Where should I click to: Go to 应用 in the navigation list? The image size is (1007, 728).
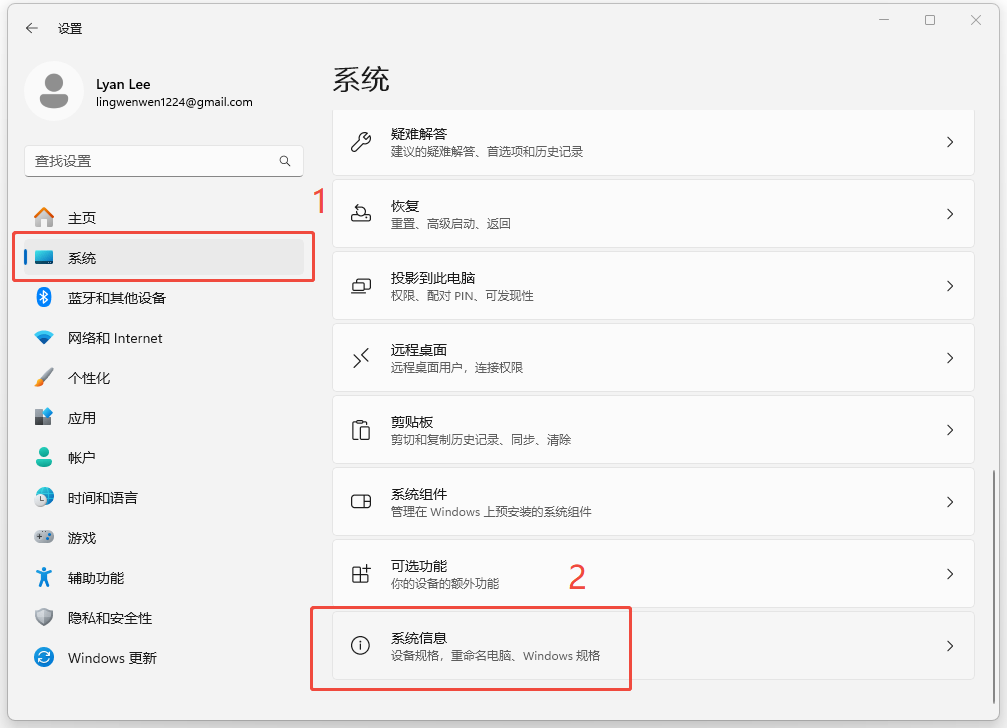pyautogui.click(x=82, y=418)
